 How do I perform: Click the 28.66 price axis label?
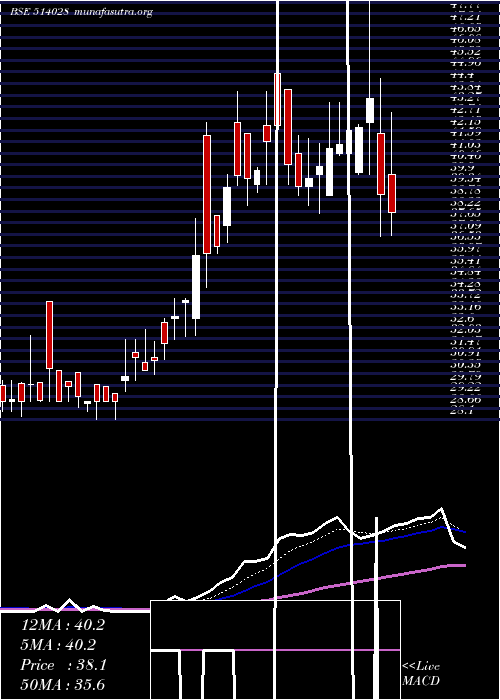point(465,400)
